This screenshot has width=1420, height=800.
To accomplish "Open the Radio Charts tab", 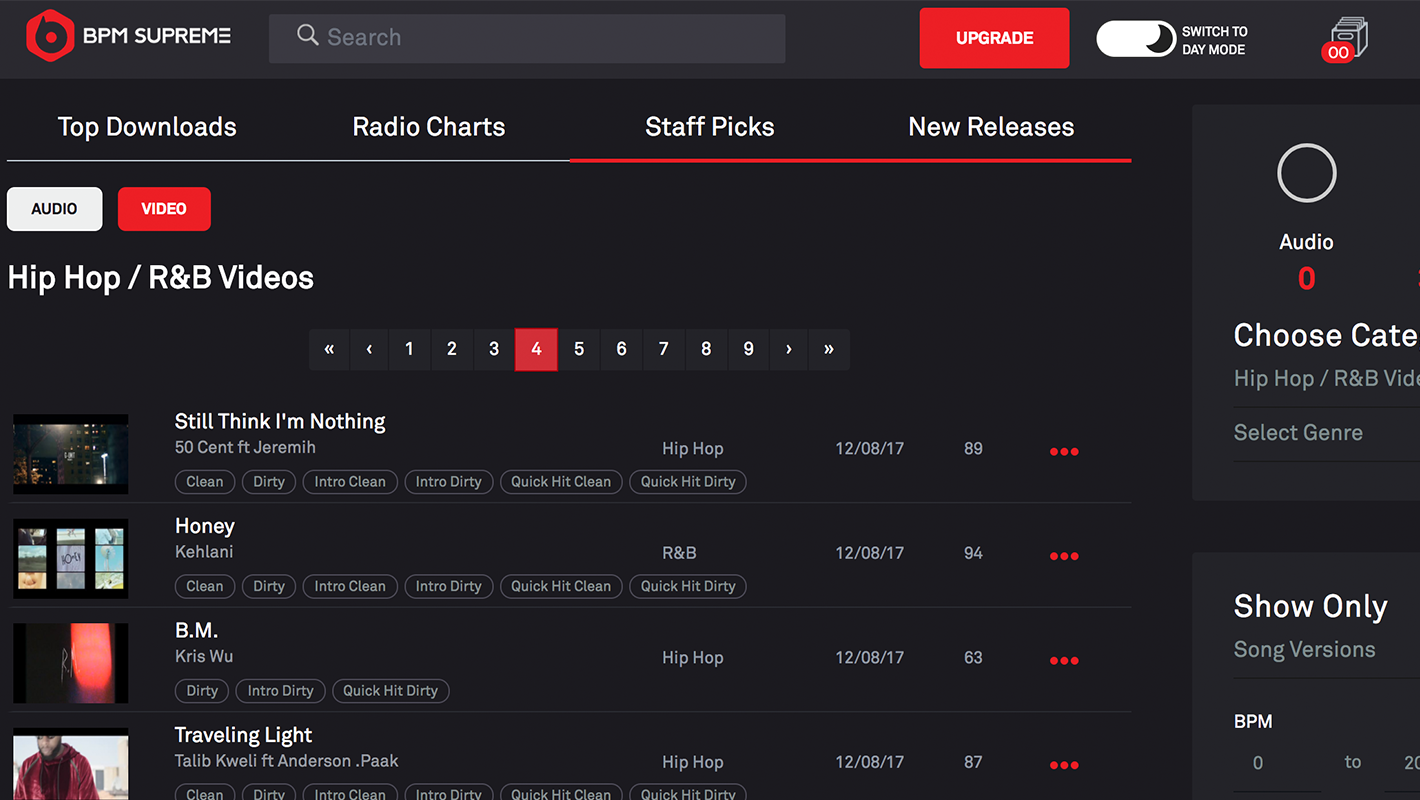I will click(428, 127).
